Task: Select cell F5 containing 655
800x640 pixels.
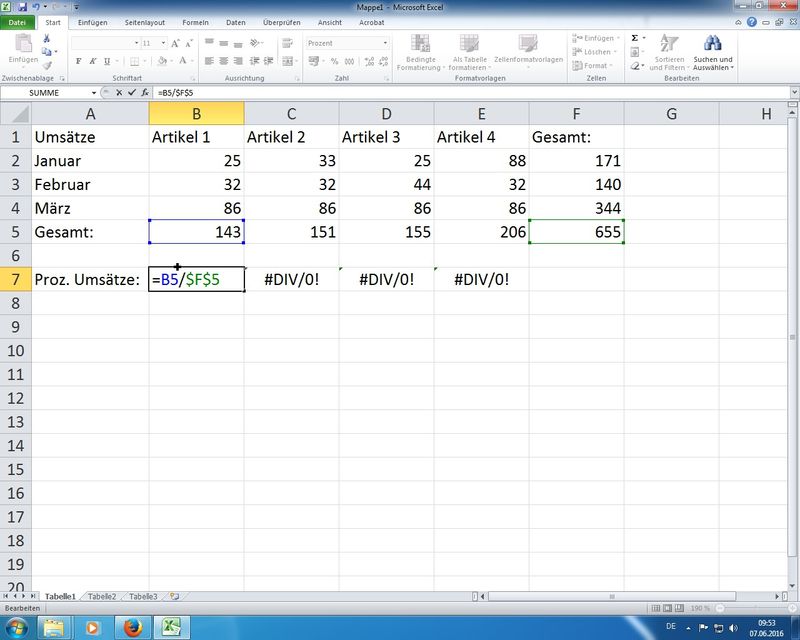Action: [x=576, y=232]
